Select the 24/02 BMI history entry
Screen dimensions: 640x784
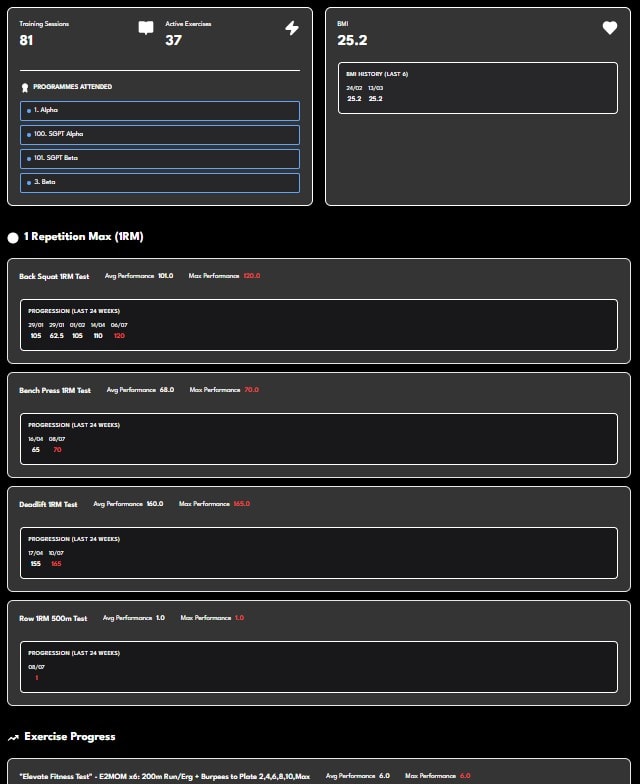[x=354, y=94]
